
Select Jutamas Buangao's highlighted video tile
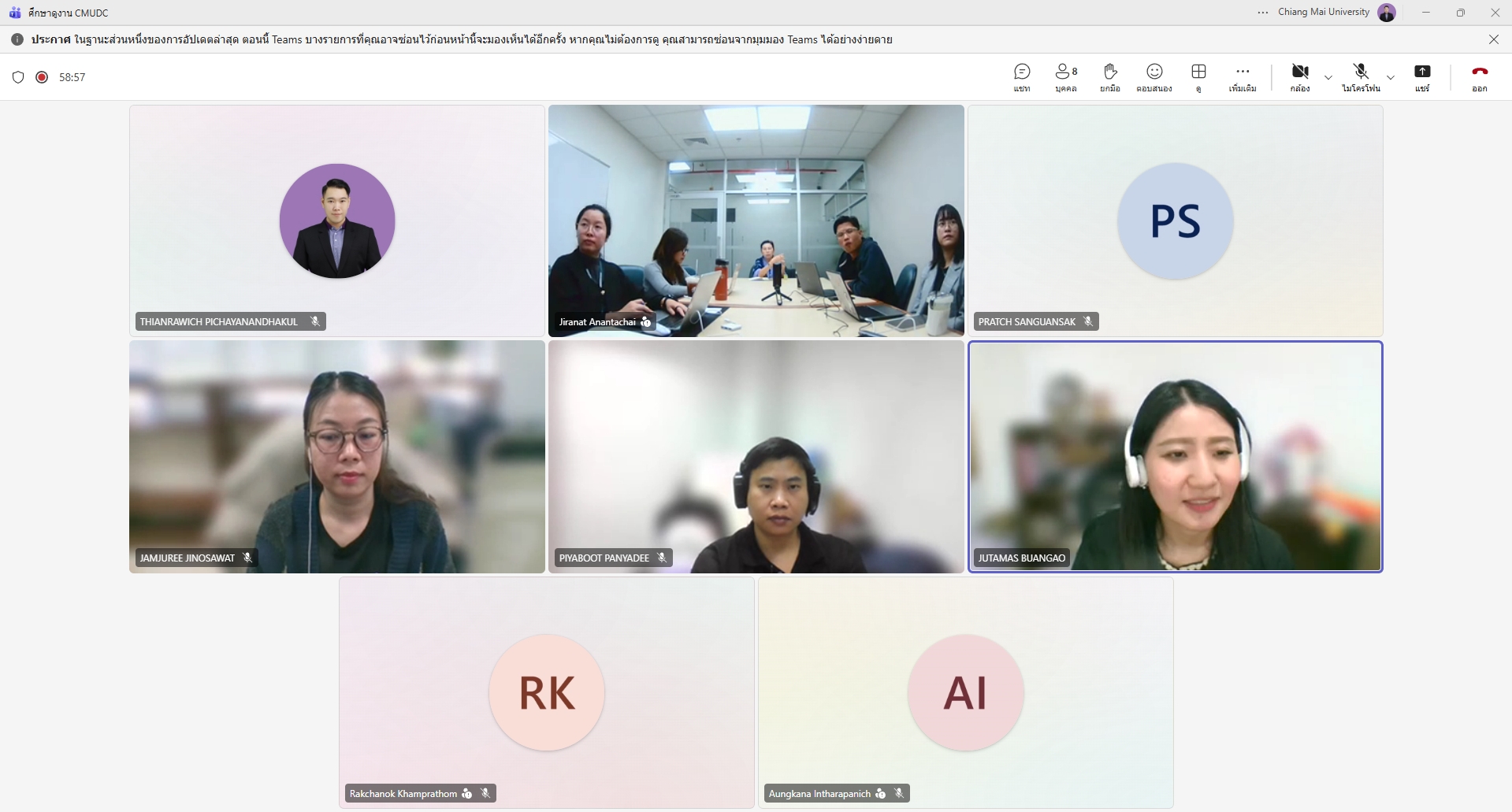tap(1175, 457)
